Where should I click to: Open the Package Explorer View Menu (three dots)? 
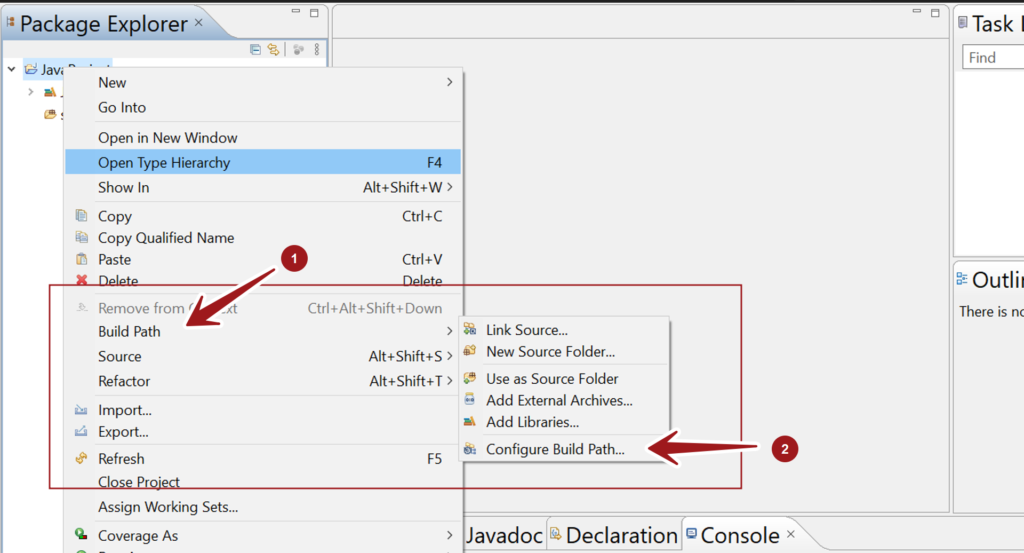[x=317, y=49]
